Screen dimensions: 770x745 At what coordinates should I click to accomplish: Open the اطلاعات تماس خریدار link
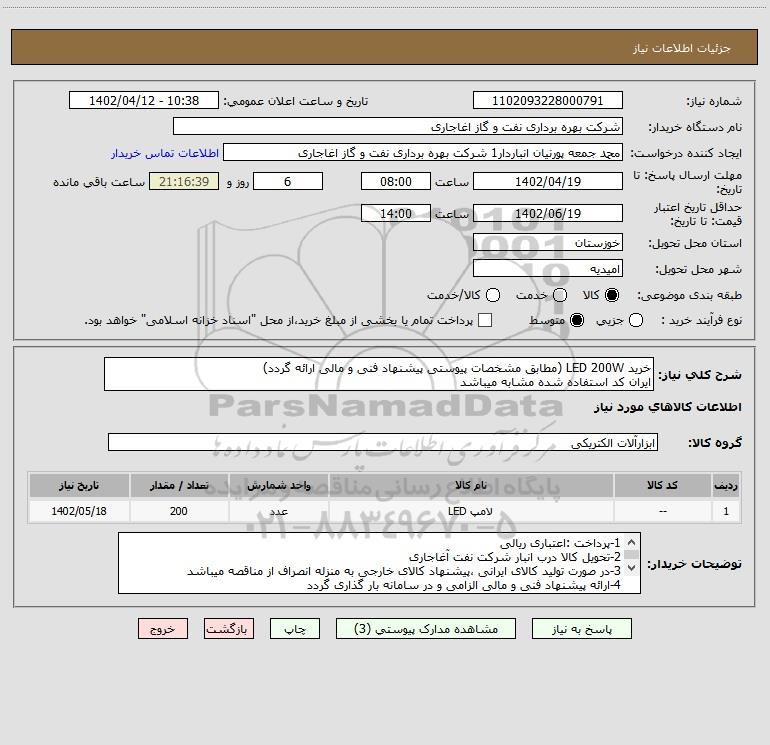165,153
